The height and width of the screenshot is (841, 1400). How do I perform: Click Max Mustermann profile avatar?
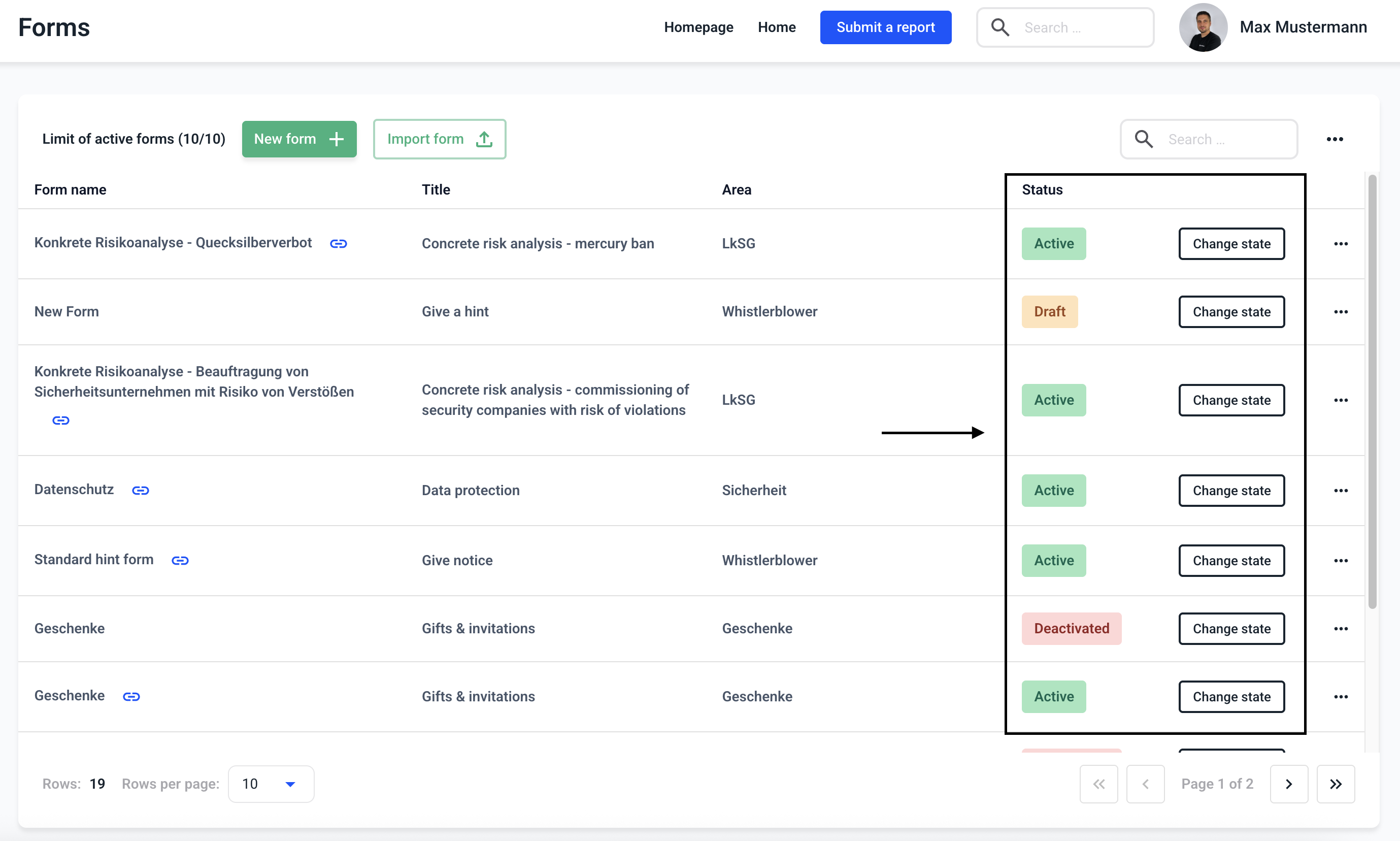1203,27
